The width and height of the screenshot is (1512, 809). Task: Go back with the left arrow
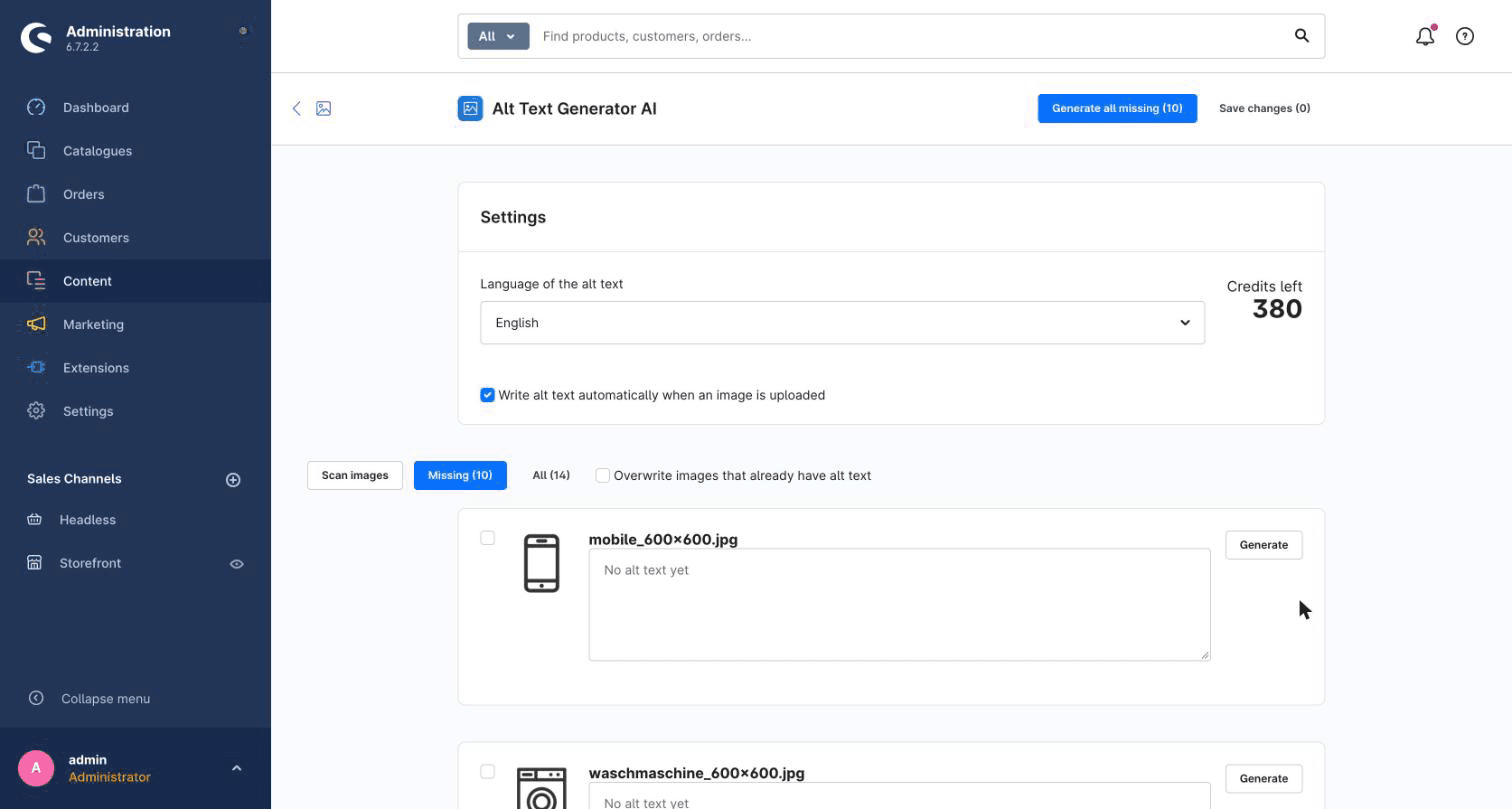[x=296, y=108]
